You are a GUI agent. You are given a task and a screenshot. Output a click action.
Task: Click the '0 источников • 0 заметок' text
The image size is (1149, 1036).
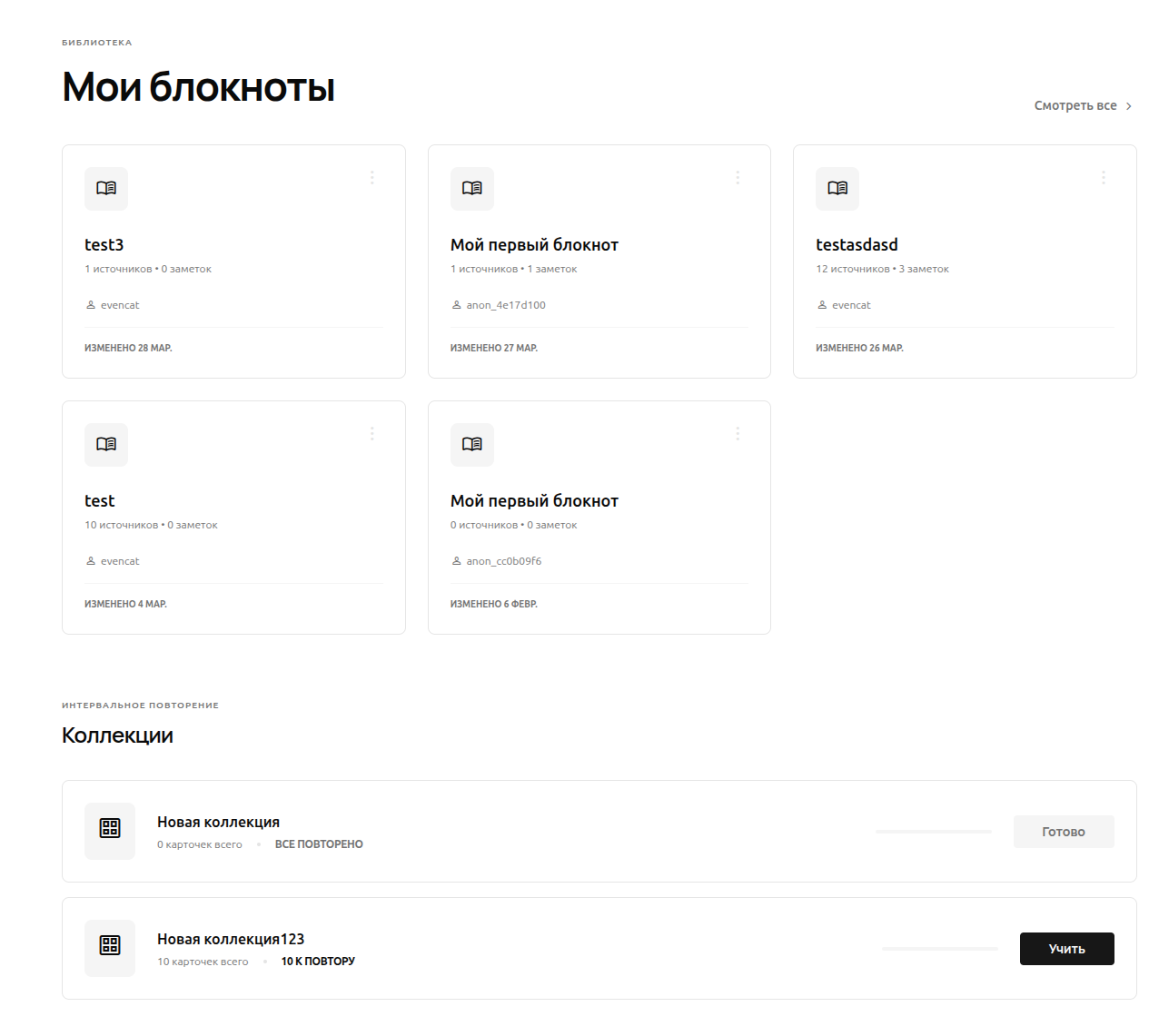coord(514,525)
